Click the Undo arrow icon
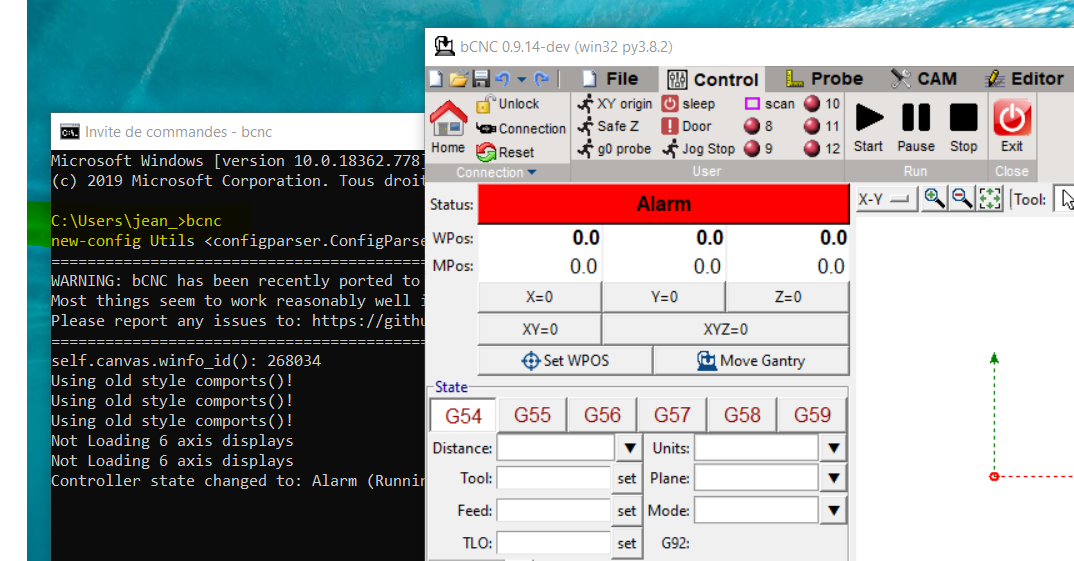 (x=503, y=79)
